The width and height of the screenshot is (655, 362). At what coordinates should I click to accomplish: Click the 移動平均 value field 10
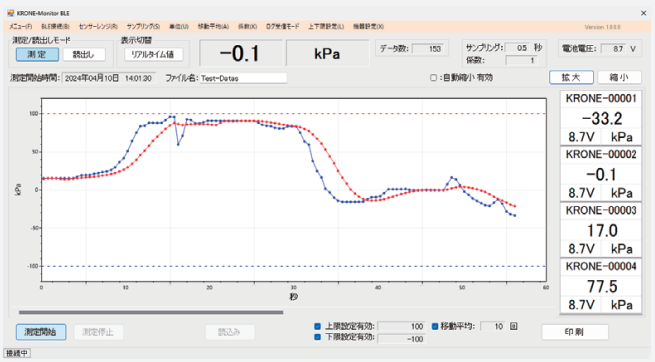click(493, 327)
